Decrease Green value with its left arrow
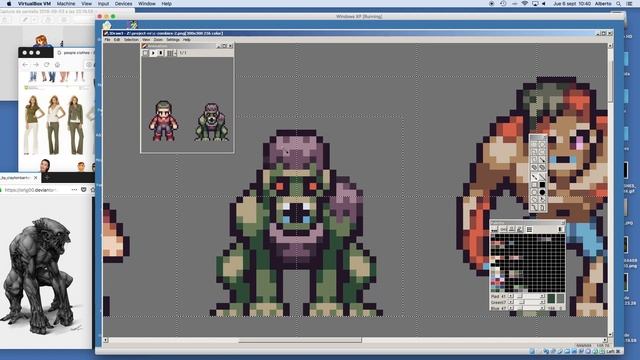The image size is (640, 360). tap(511, 302)
